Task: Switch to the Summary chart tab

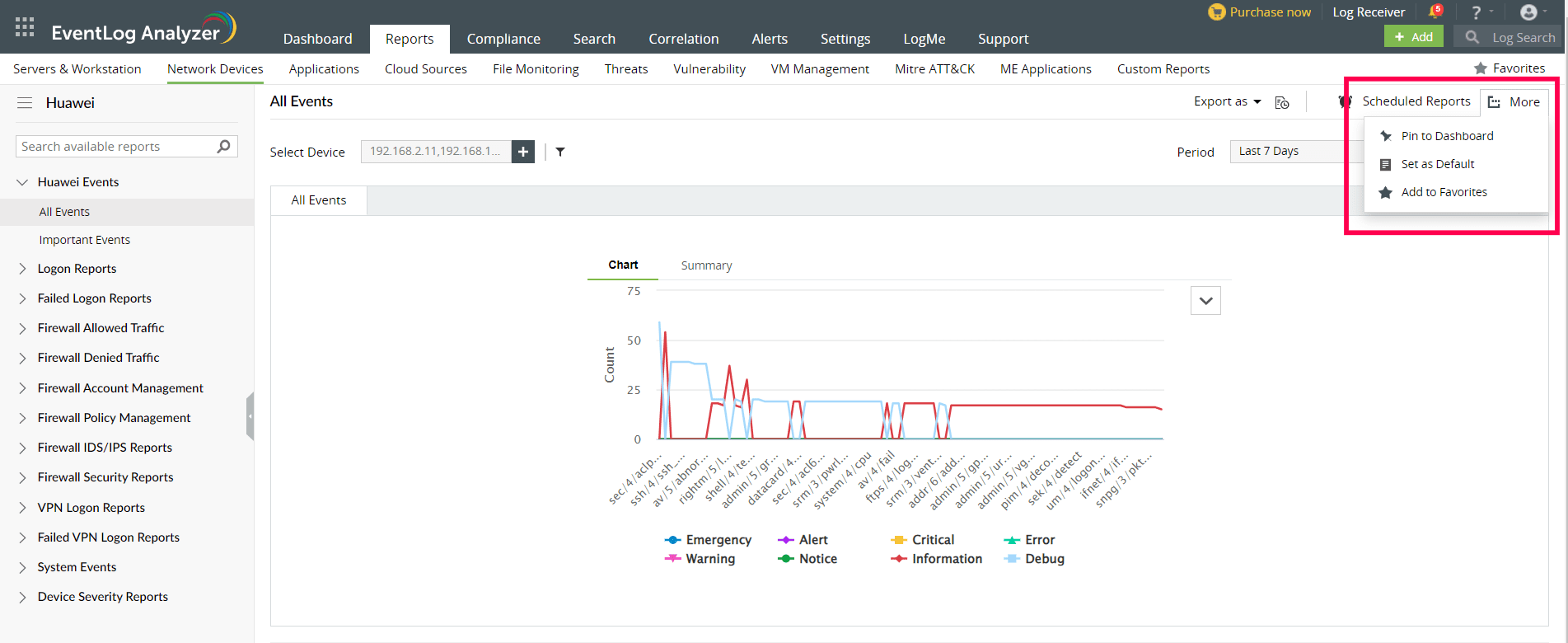Action: 706,265
